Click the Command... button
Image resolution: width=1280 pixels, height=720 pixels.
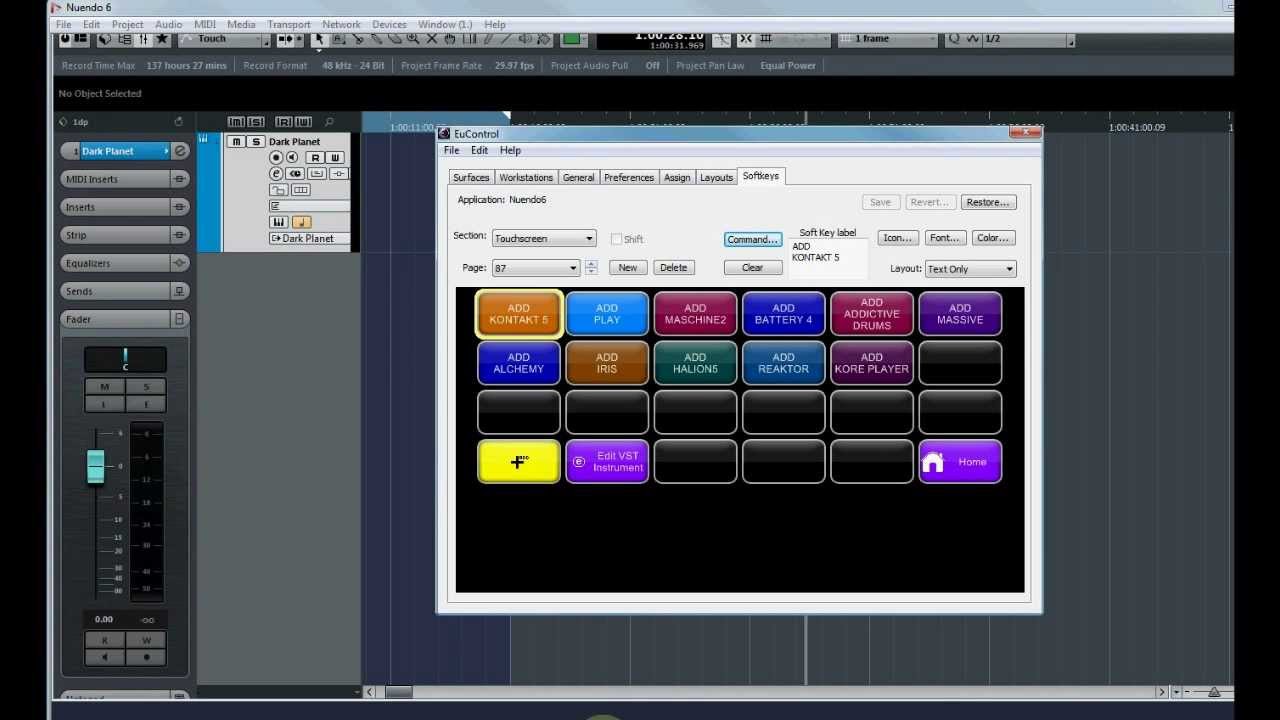click(753, 240)
